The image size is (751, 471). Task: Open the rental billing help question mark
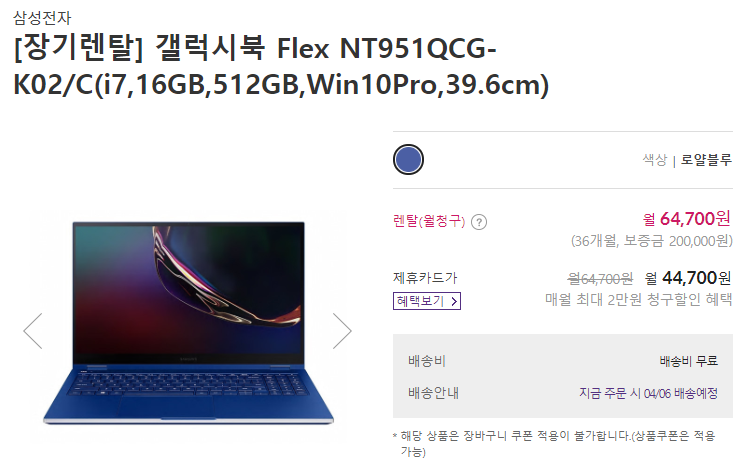(479, 222)
